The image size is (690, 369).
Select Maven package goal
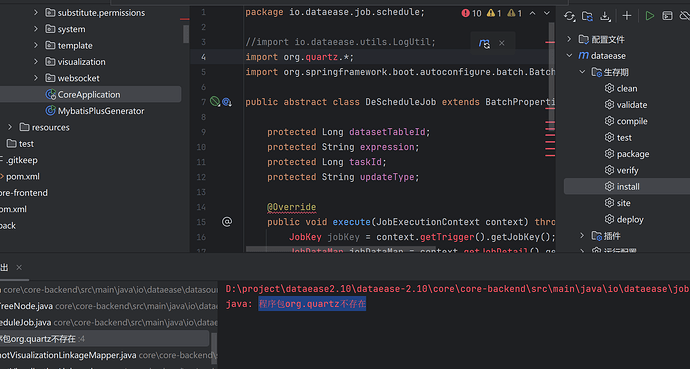click(x=627, y=153)
